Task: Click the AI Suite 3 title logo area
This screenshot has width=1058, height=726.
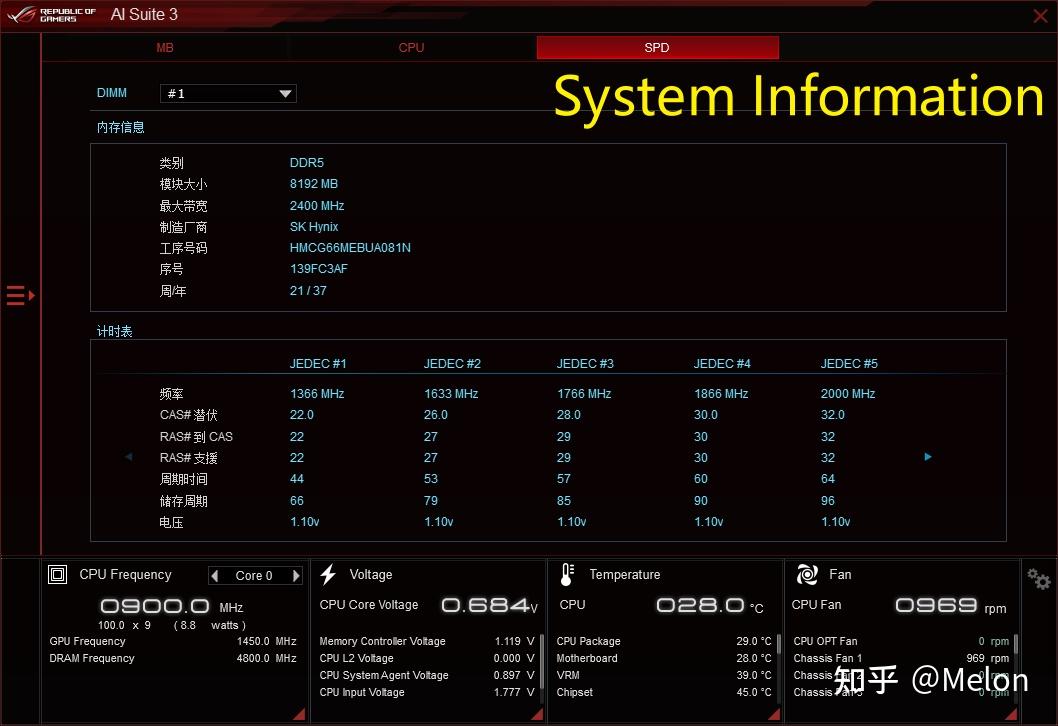Action: 143,15
